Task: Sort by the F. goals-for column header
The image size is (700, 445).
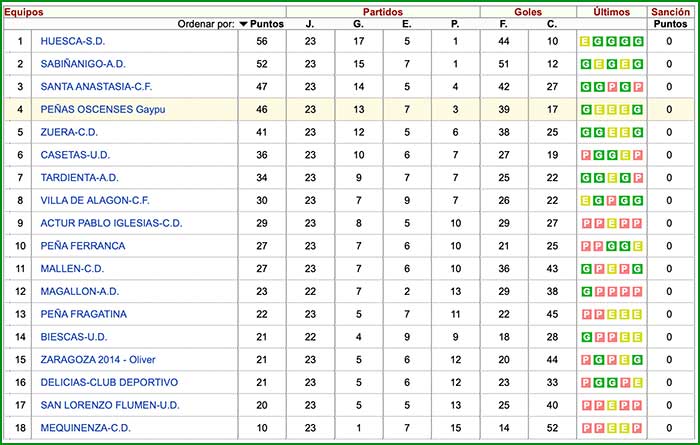Action: (505, 23)
